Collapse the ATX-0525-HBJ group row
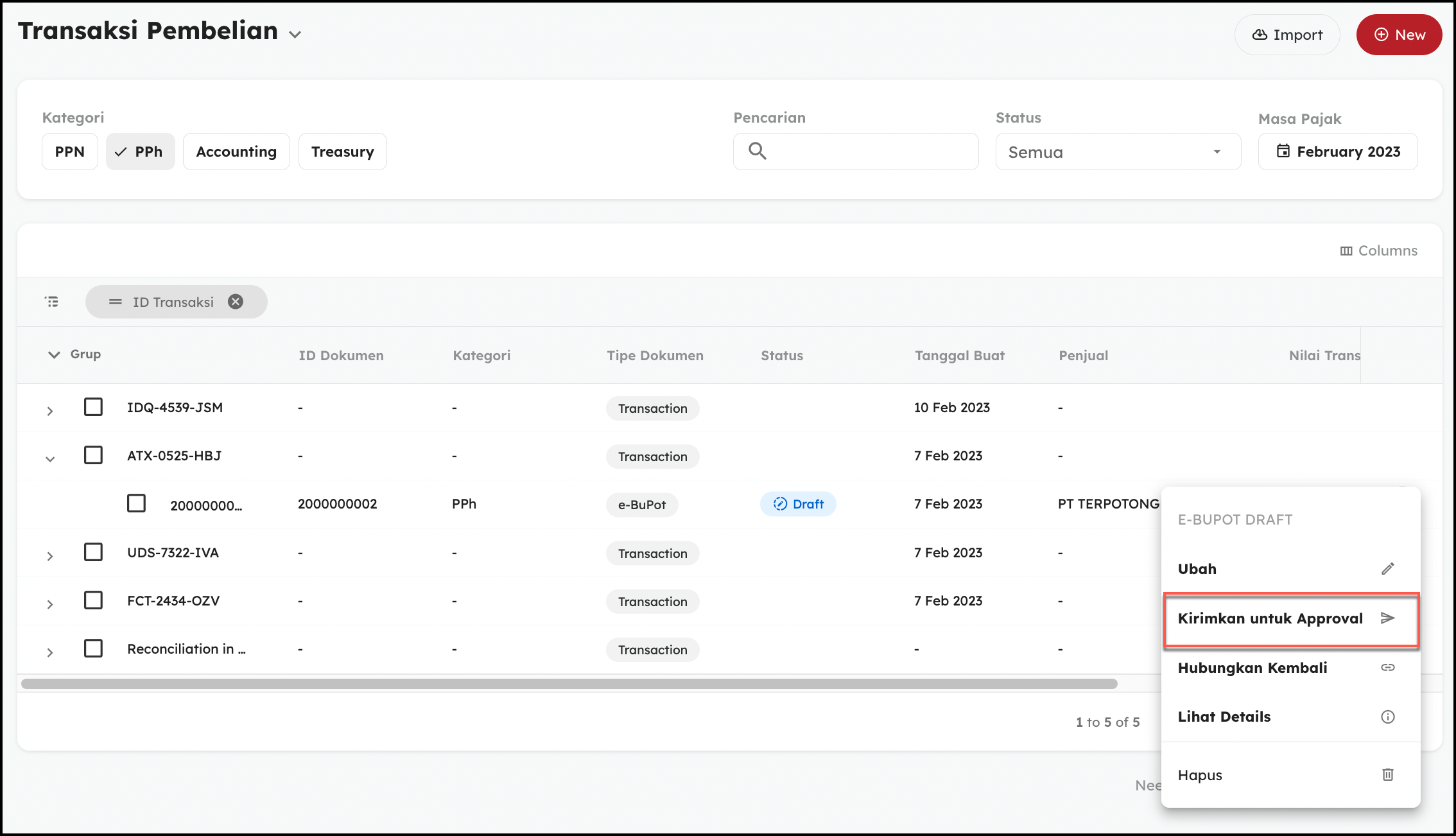The image size is (1456, 836). point(50,459)
